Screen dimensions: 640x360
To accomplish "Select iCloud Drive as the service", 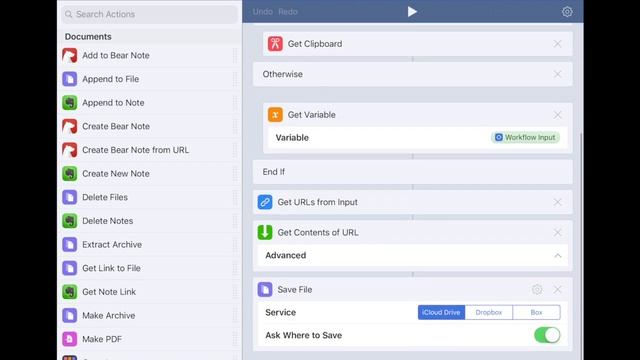I will pyautogui.click(x=441, y=312).
